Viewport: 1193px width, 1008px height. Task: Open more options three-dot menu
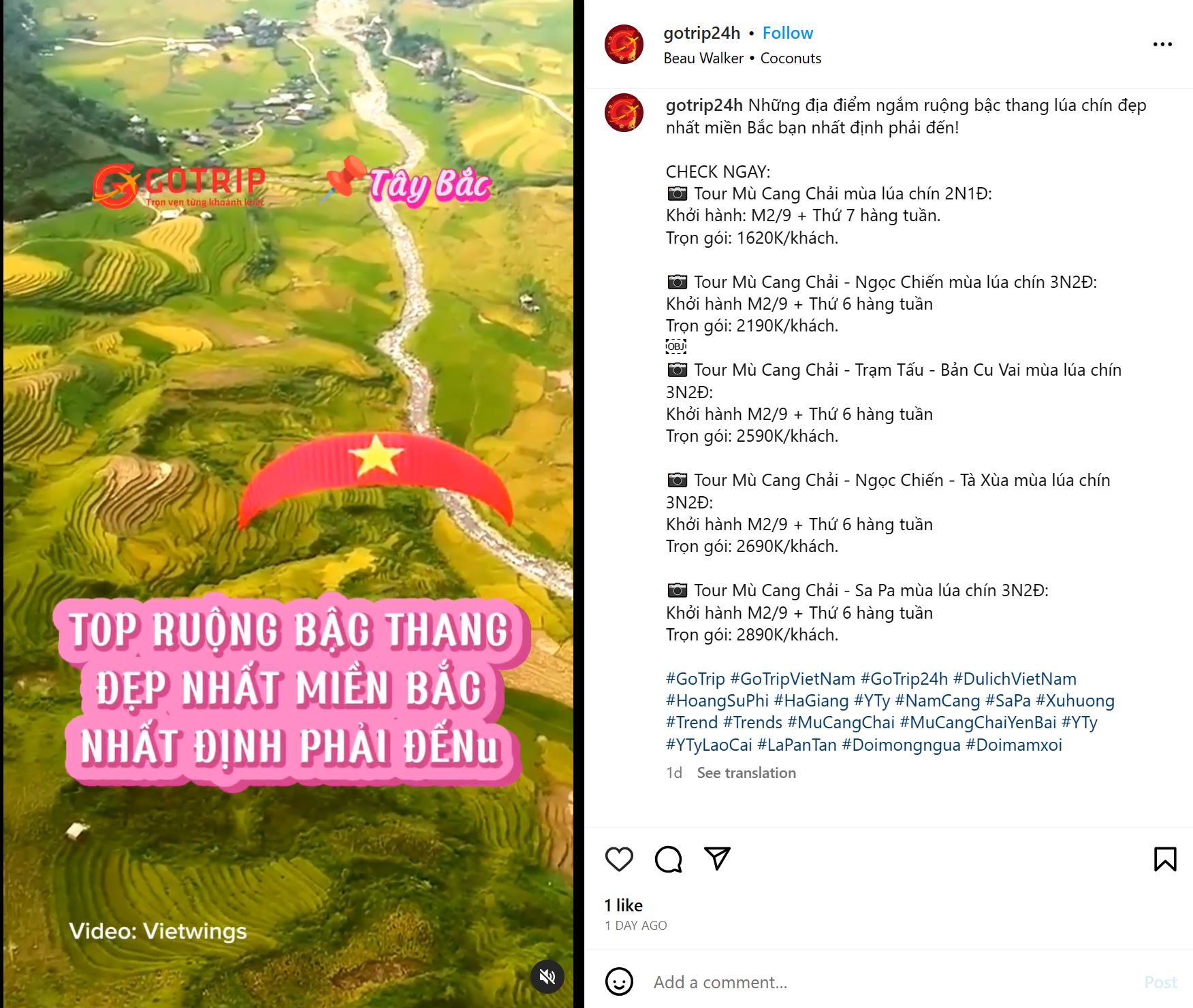coord(1162,44)
